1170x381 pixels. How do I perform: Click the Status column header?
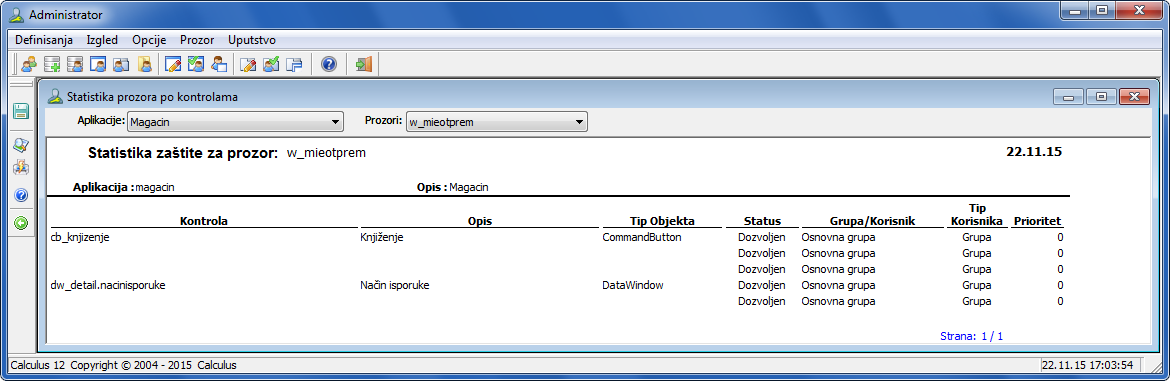[762, 221]
